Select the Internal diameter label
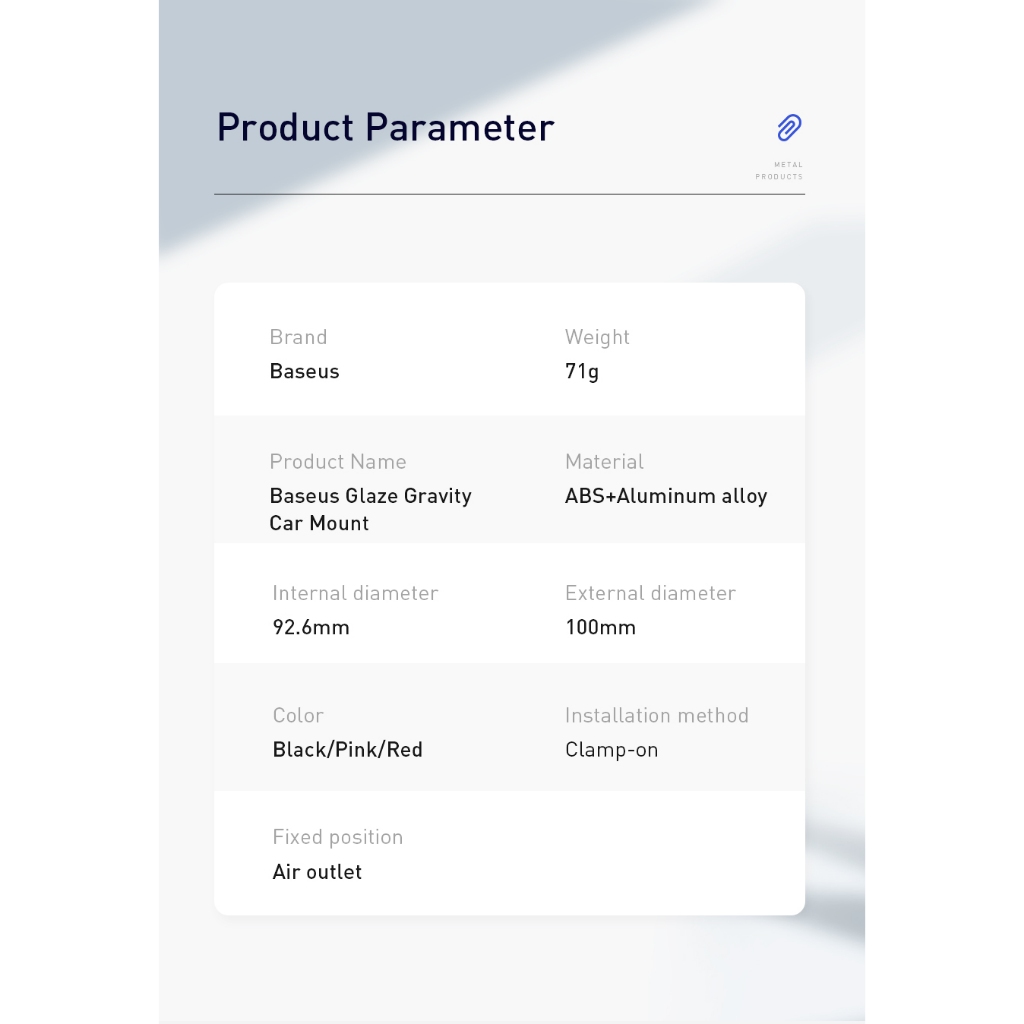 pos(355,593)
